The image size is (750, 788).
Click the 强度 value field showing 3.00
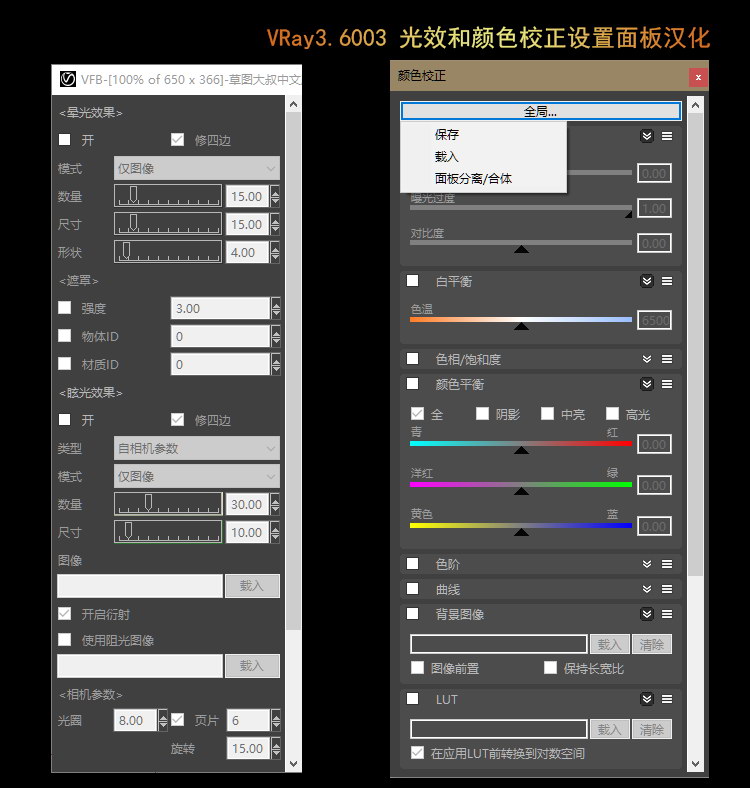click(x=220, y=308)
